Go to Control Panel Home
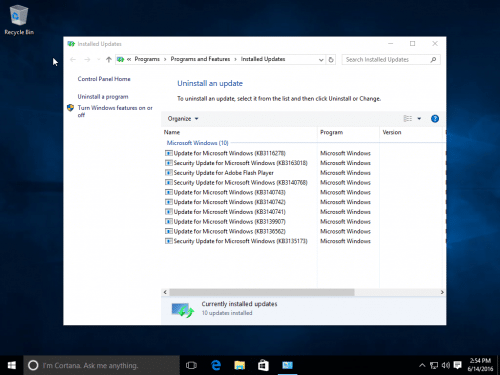Viewport: 500px width, 375px height. [104, 79]
